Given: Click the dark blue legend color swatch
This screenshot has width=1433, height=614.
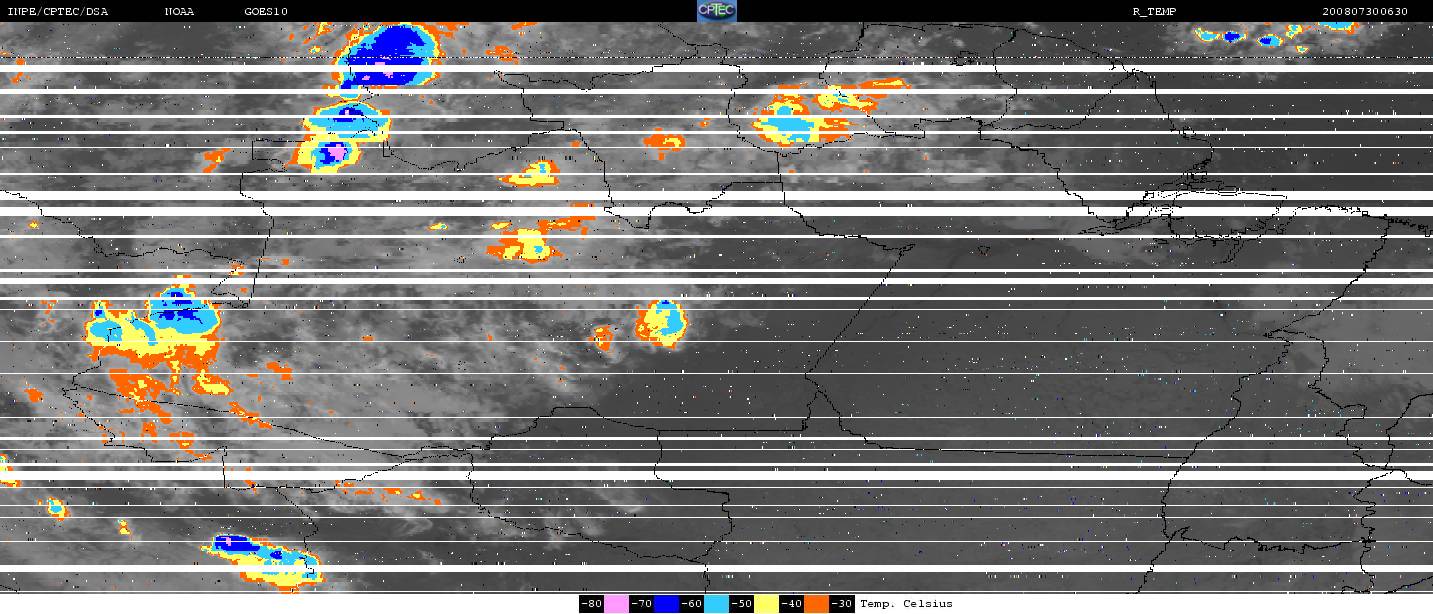Looking at the screenshot, I should tap(666, 604).
